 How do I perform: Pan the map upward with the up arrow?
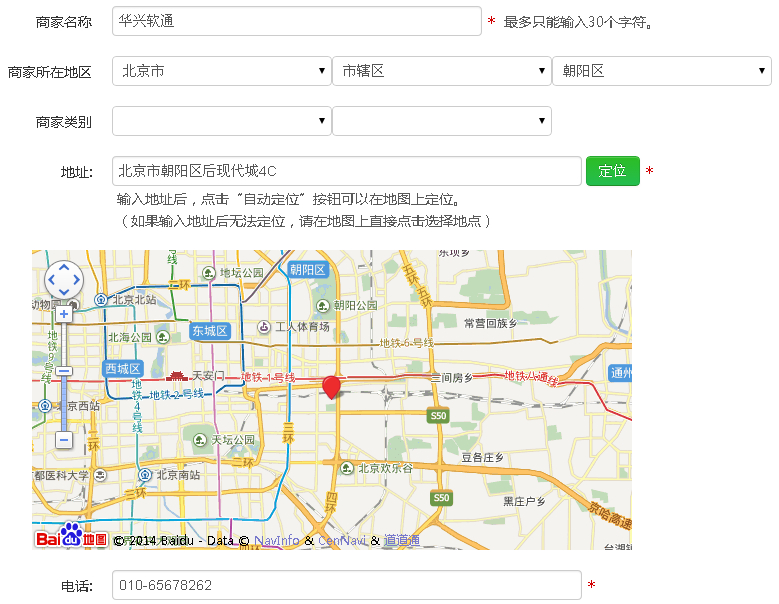coord(64,268)
